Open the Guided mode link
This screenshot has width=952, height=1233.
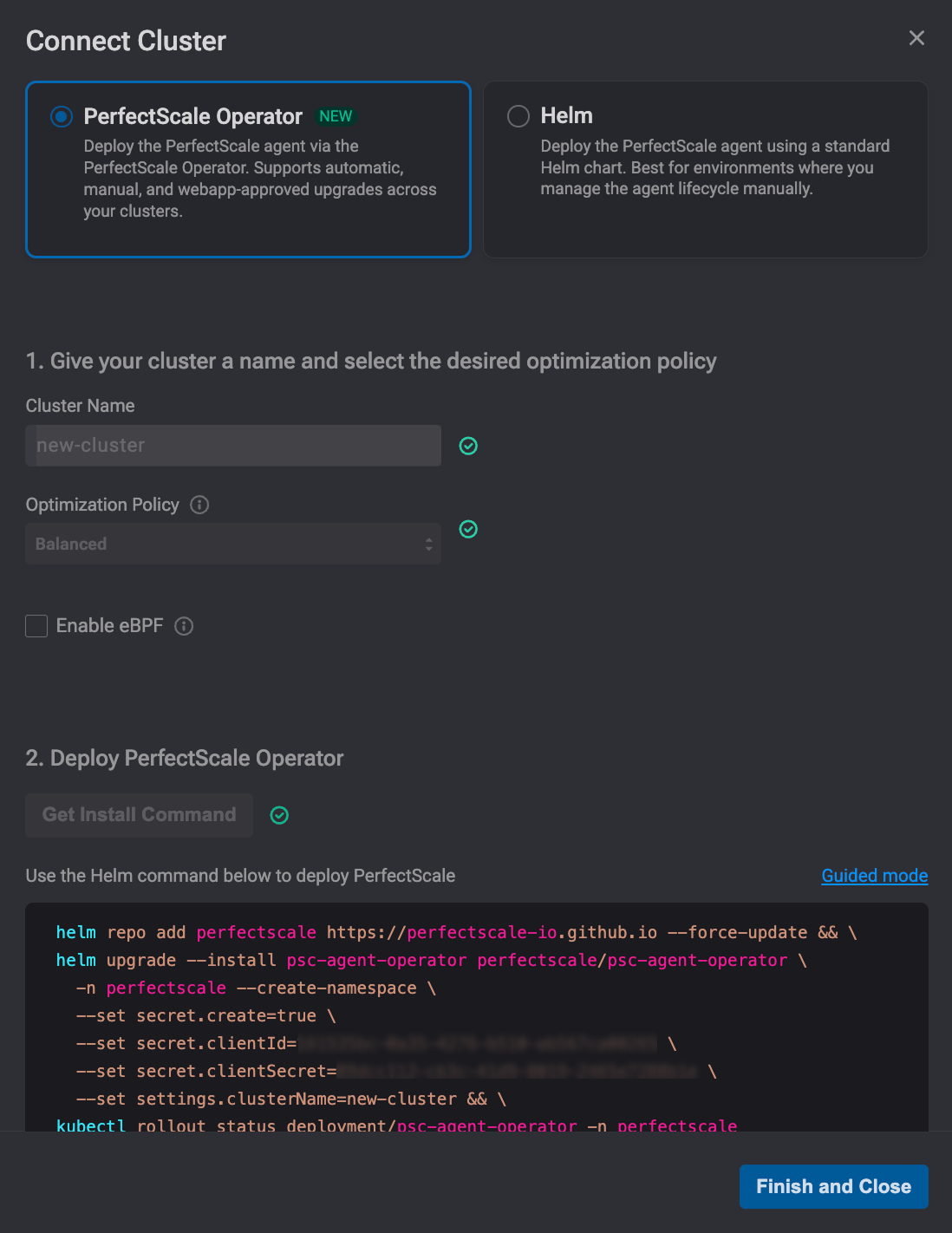click(875, 876)
